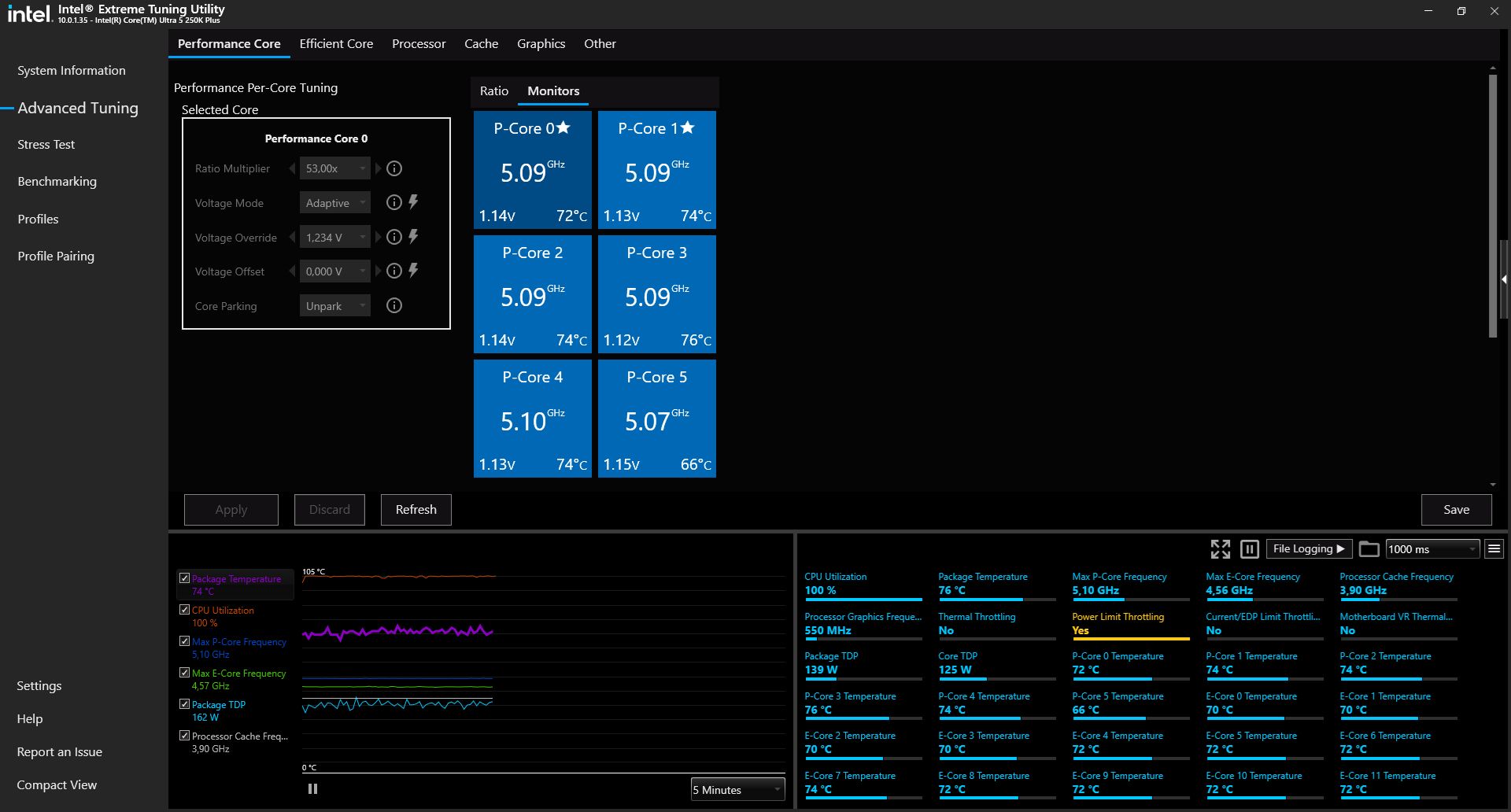The width and height of the screenshot is (1511, 812).
Task: Switch to Compact View
Action: 57,784
